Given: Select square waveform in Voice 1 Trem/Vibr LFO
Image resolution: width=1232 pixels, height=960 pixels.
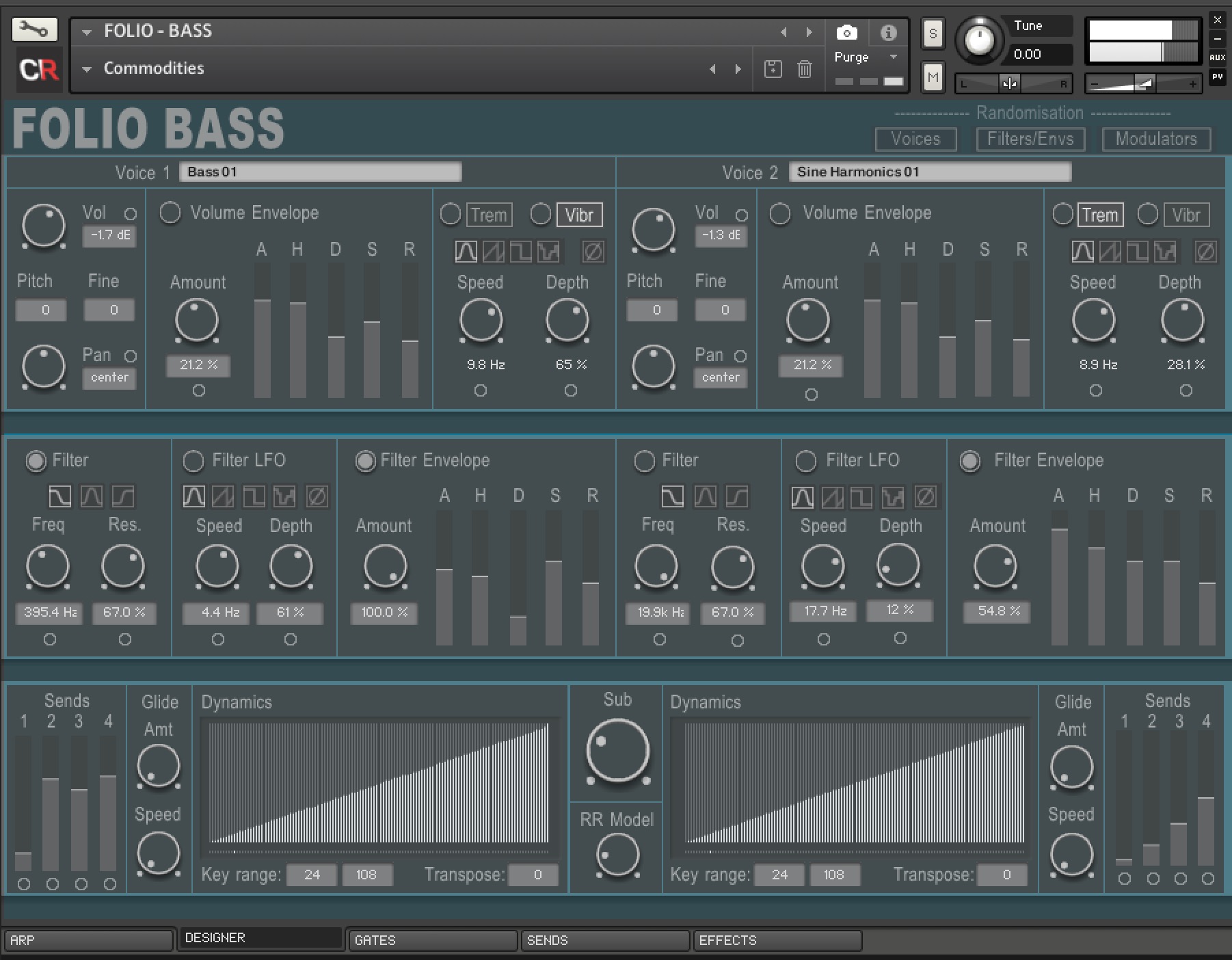Looking at the screenshot, I should coord(520,252).
